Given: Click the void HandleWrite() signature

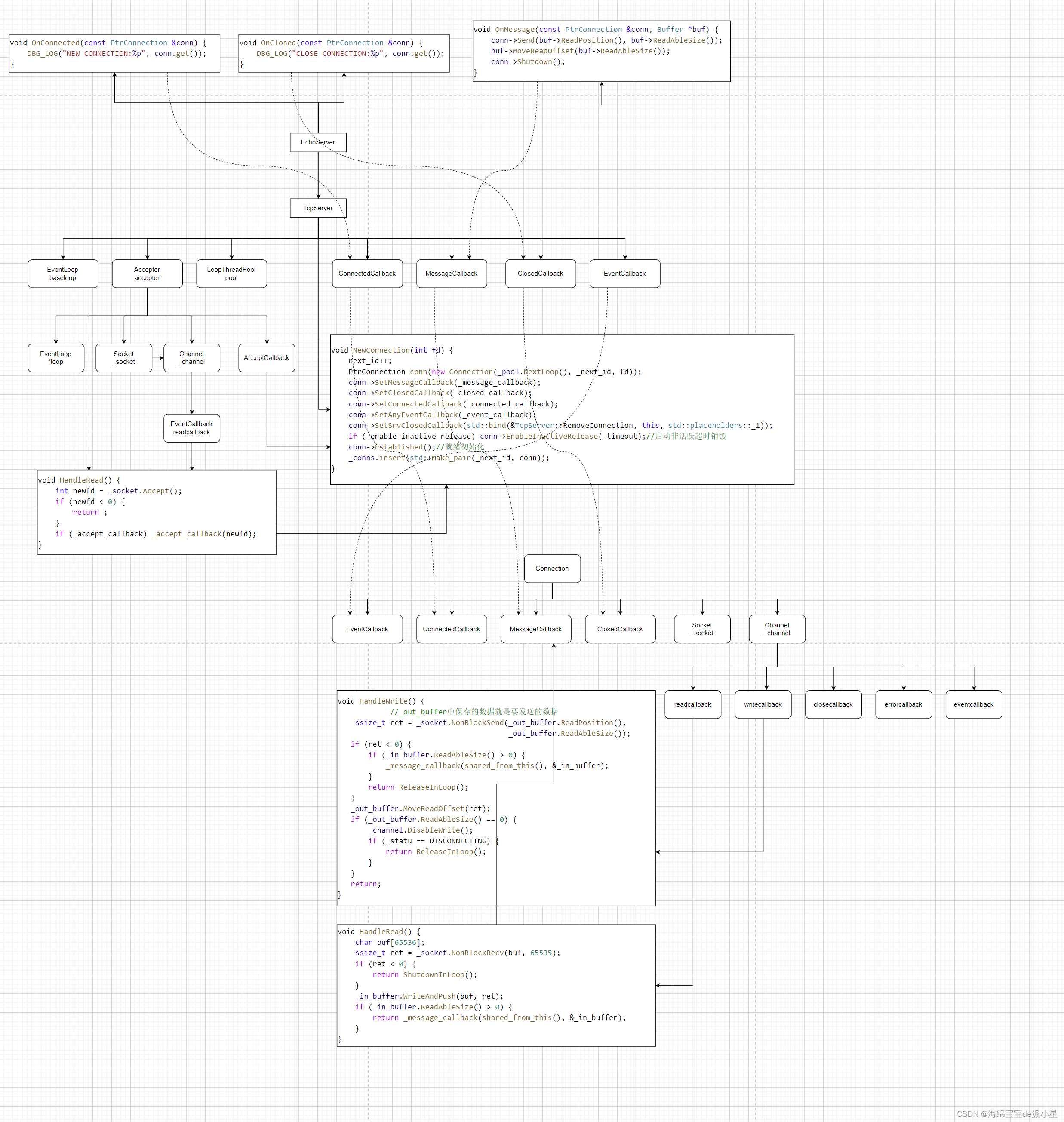Looking at the screenshot, I should (x=381, y=702).
